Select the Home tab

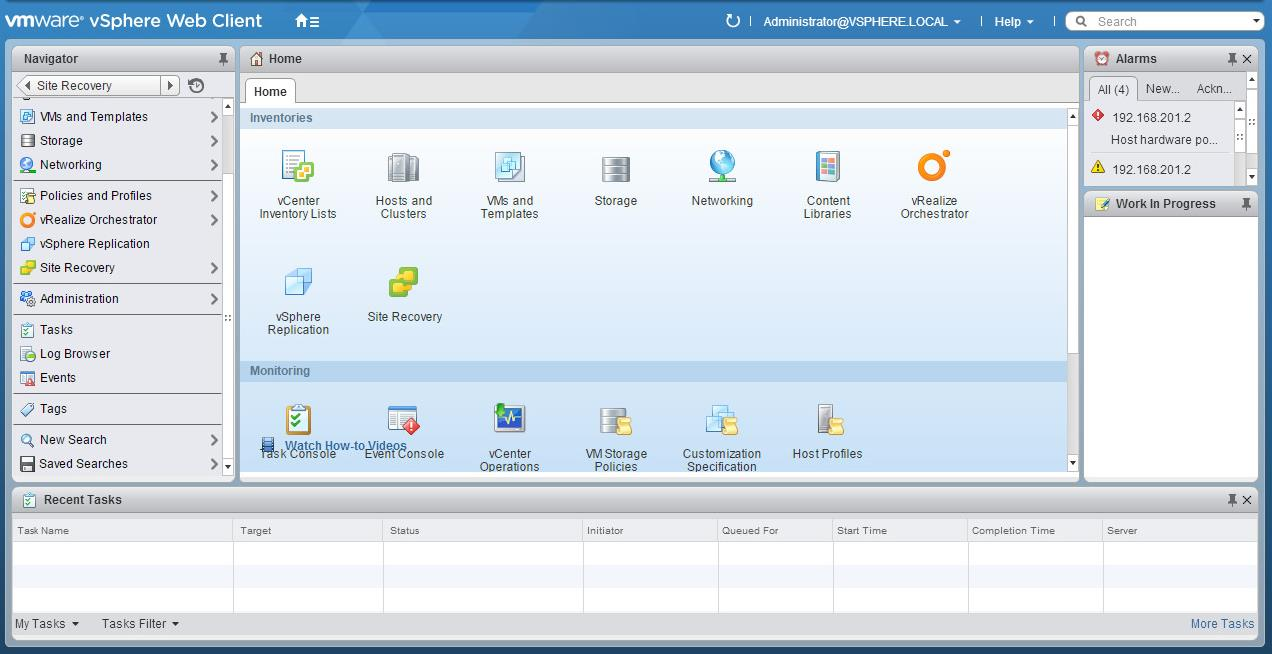click(x=270, y=91)
